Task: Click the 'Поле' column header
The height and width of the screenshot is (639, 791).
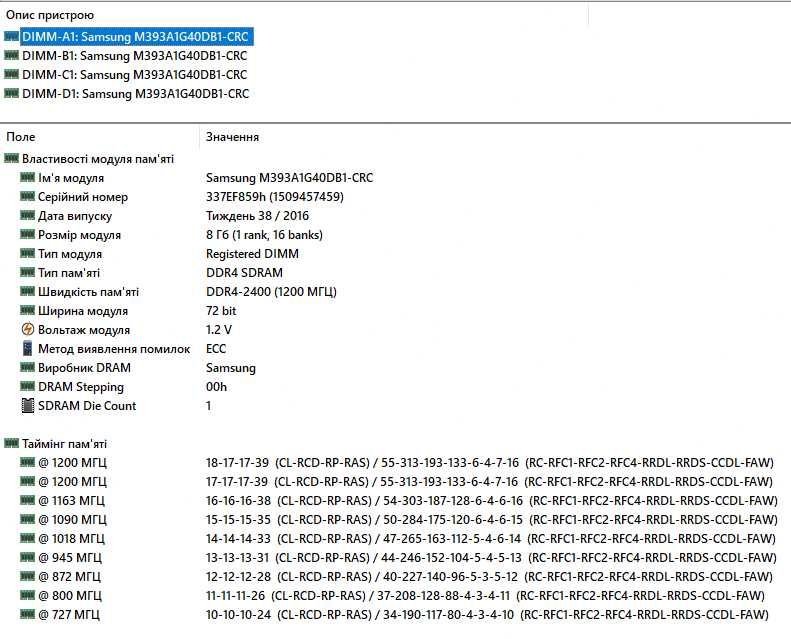Action: [x=21, y=137]
